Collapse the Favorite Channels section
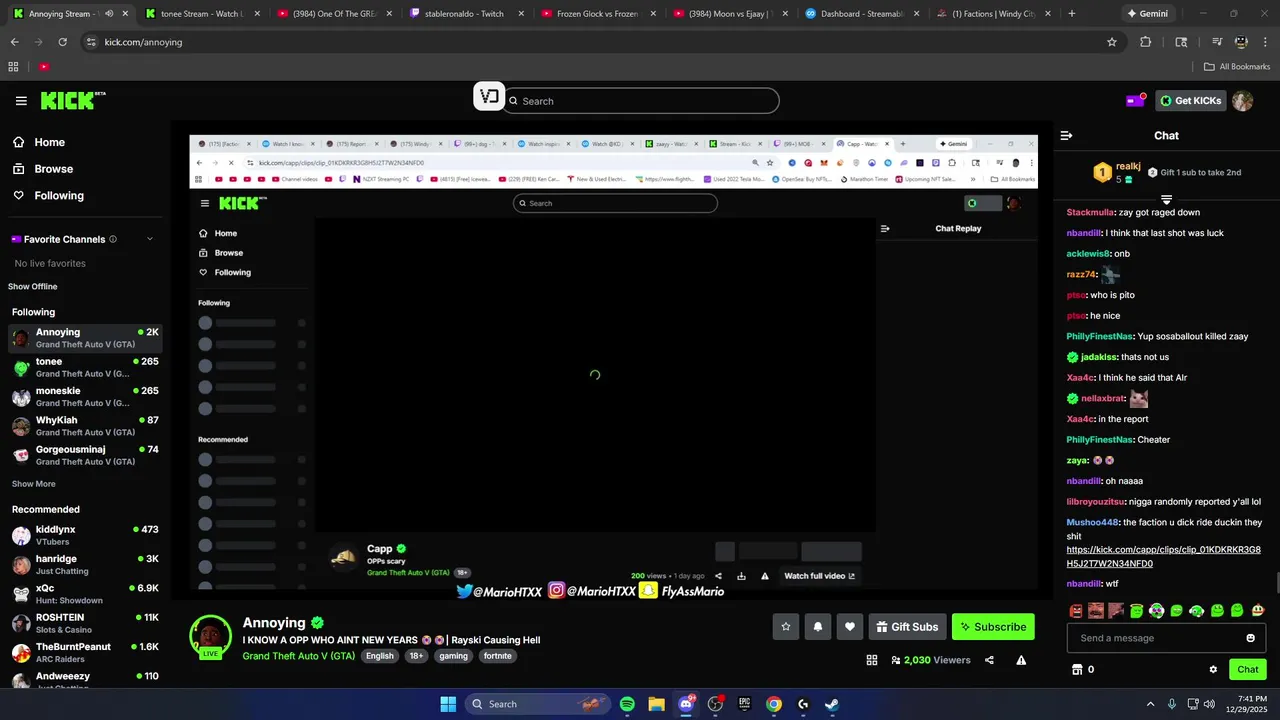 (150, 239)
